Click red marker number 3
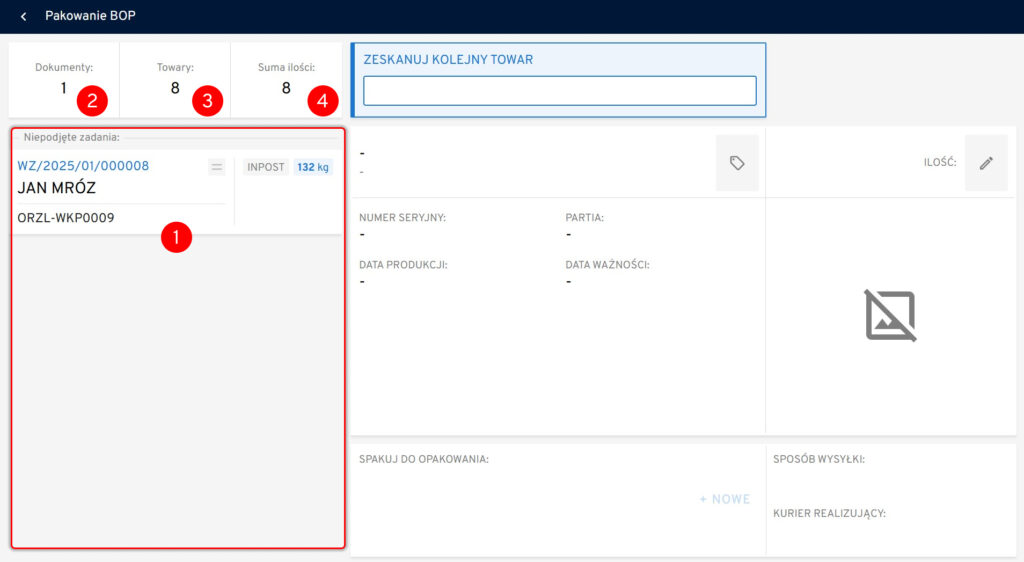This screenshot has height=562, width=1024. click(207, 100)
